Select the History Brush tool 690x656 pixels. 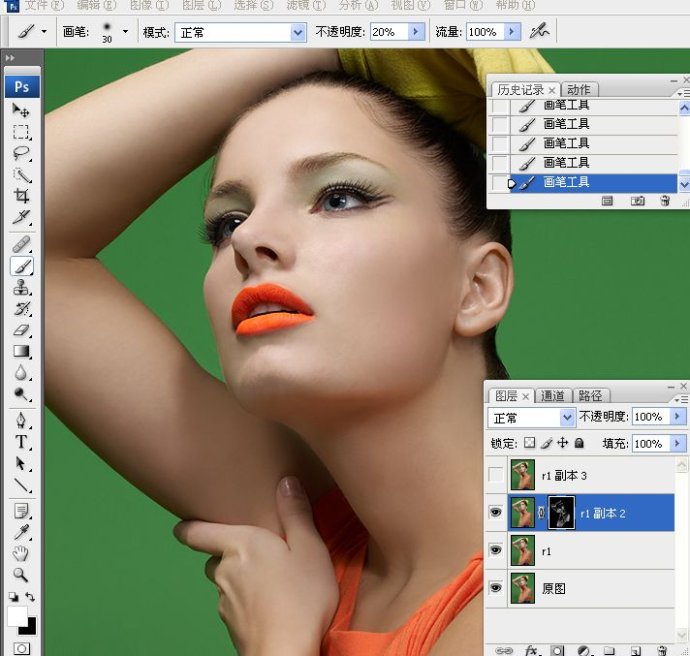pos(21,309)
